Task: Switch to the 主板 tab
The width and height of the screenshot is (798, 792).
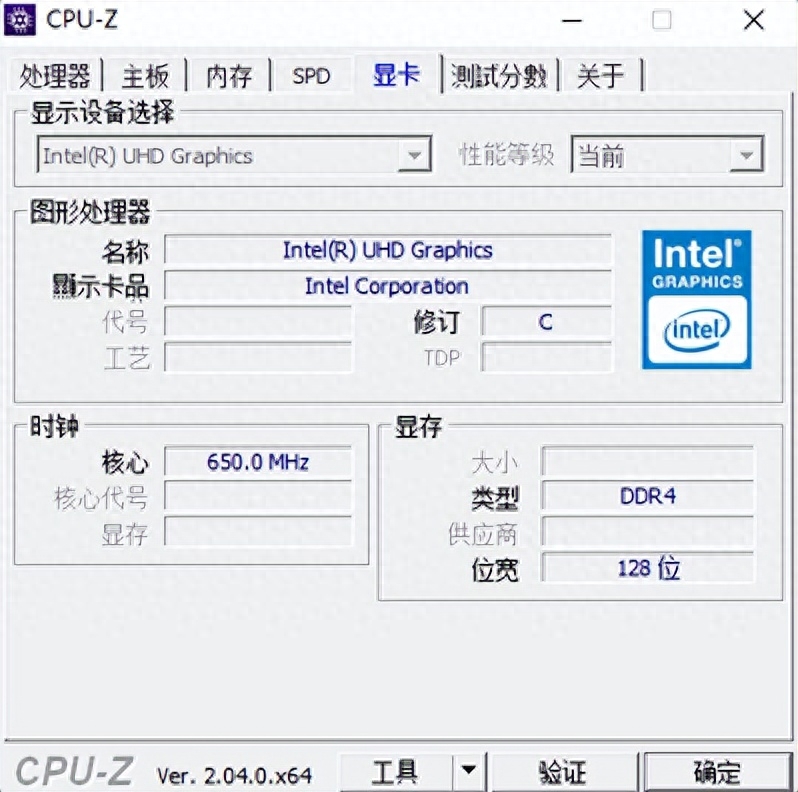Action: (145, 76)
